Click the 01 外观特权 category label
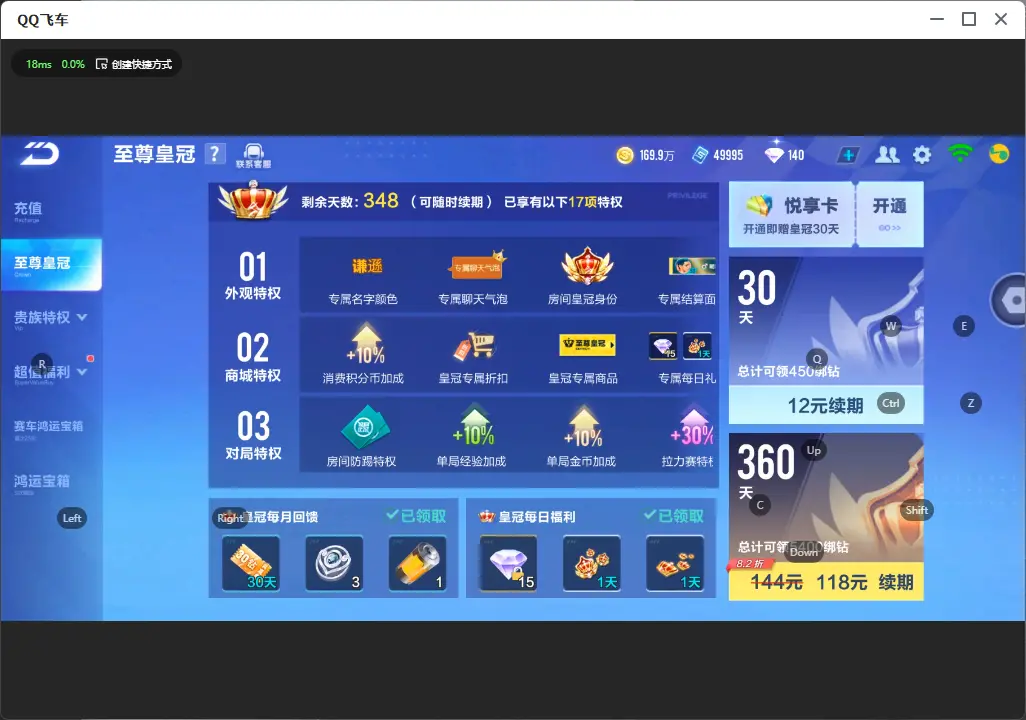Screen dimensions: 1026x720 253,276
